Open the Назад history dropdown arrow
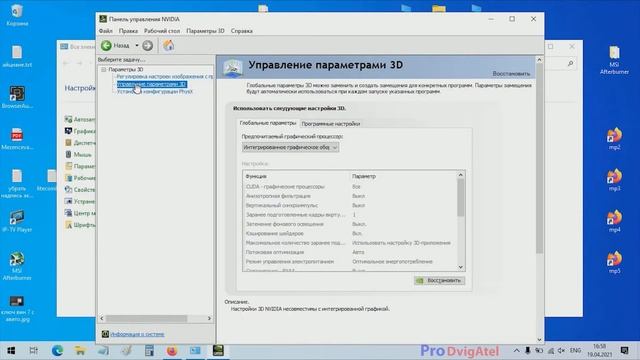 coord(137,45)
